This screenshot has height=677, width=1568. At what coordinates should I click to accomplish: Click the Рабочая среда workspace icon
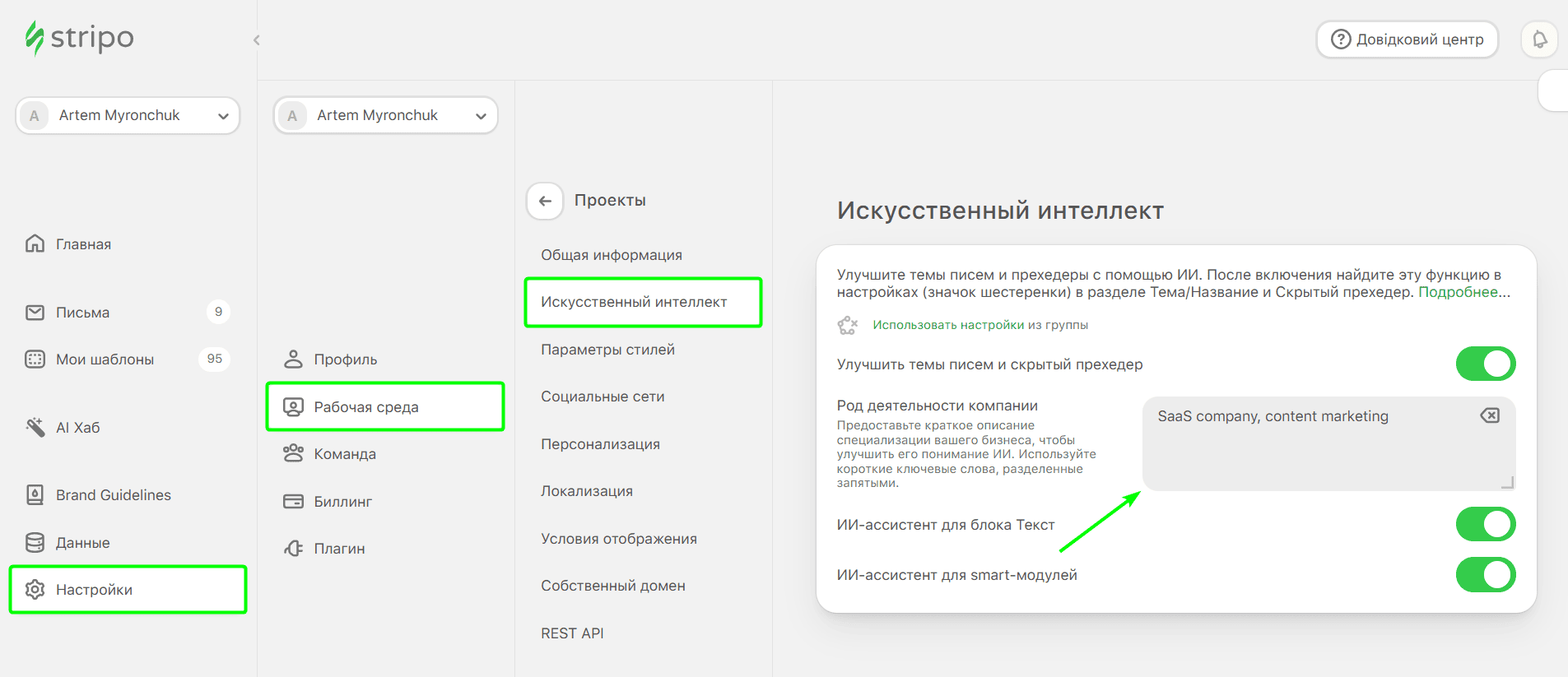(x=293, y=406)
